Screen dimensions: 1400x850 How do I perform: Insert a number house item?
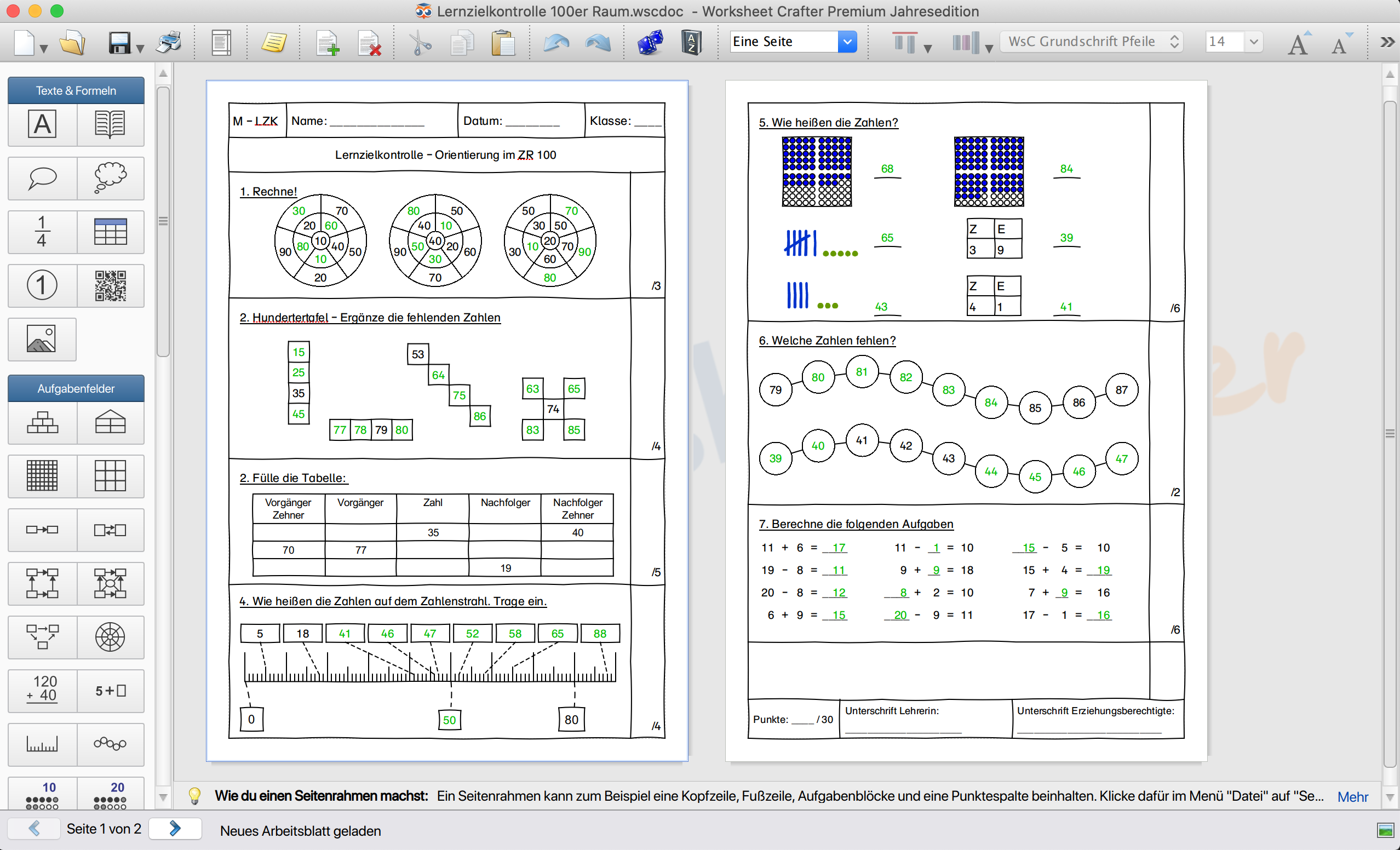[110, 422]
